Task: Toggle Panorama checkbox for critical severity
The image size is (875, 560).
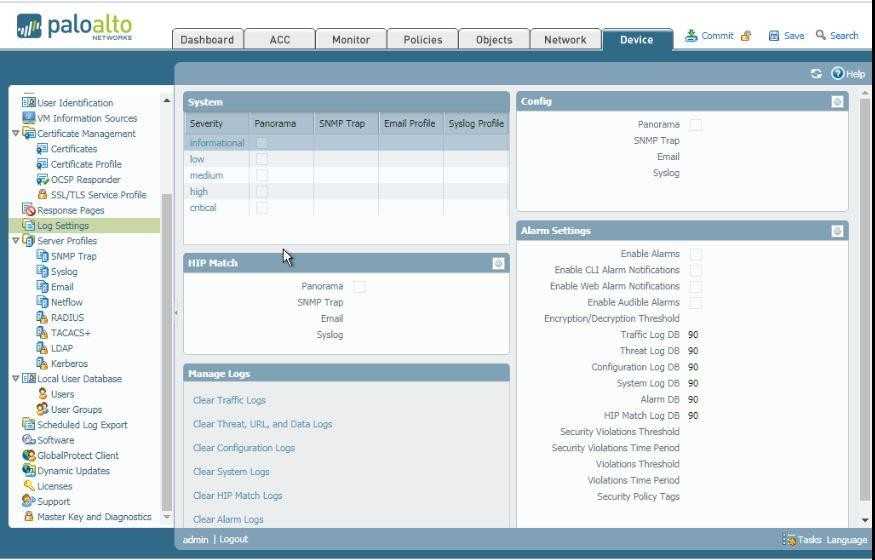Action: click(x=262, y=208)
